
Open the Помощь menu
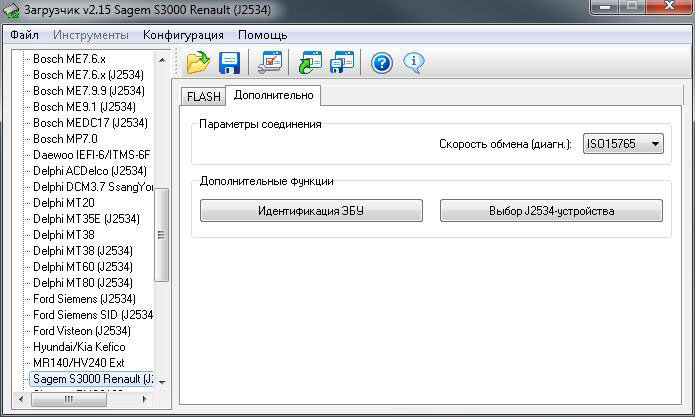[x=262, y=35]
